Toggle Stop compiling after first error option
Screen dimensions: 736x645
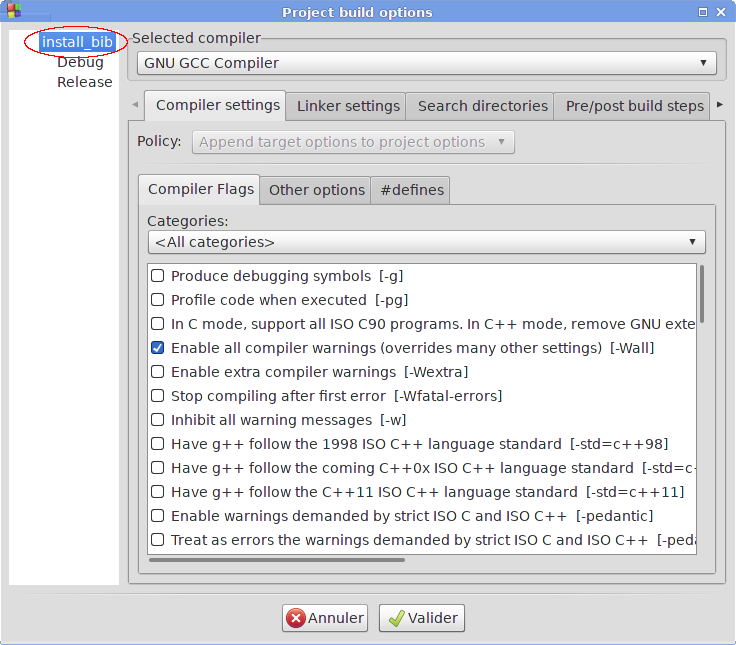click(157, 396)
